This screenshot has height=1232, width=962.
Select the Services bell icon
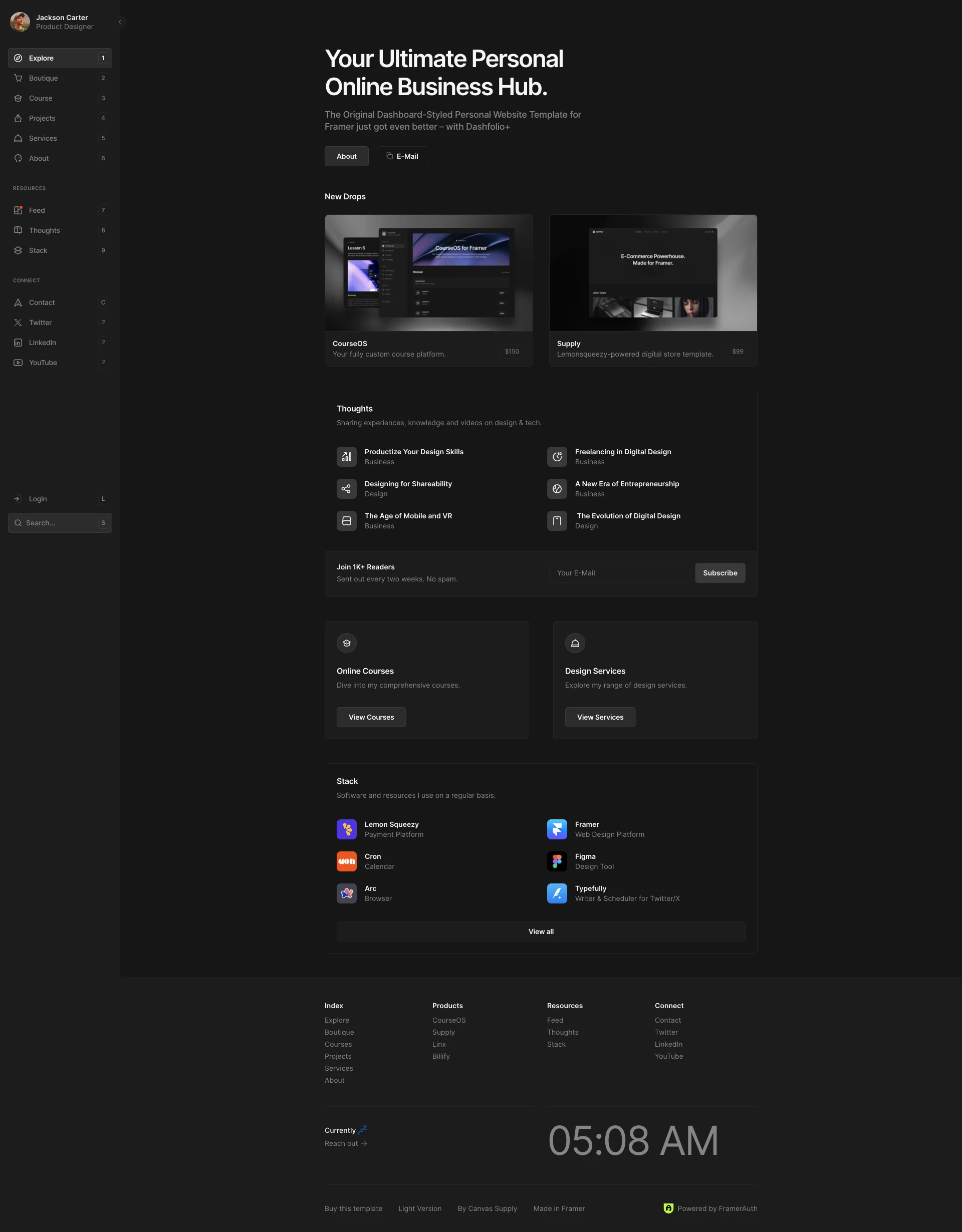[x=18, y=138]
